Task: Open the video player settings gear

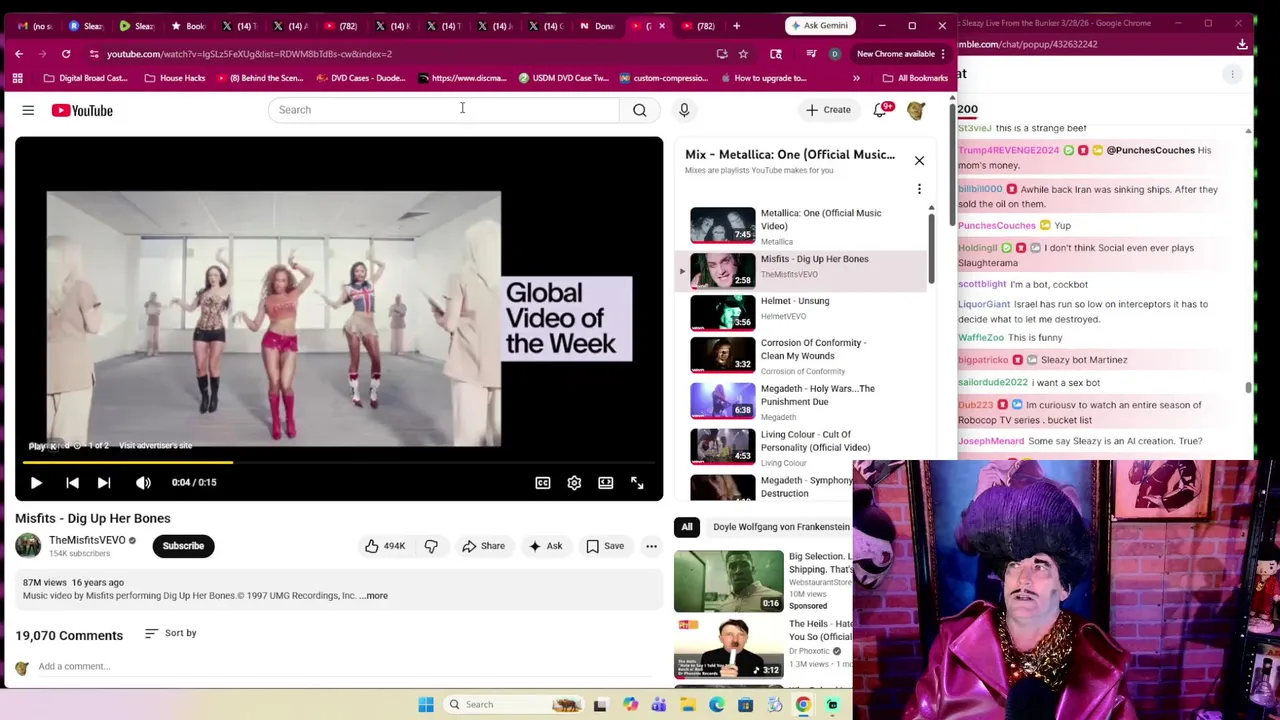Action: [x=574, y=483]
